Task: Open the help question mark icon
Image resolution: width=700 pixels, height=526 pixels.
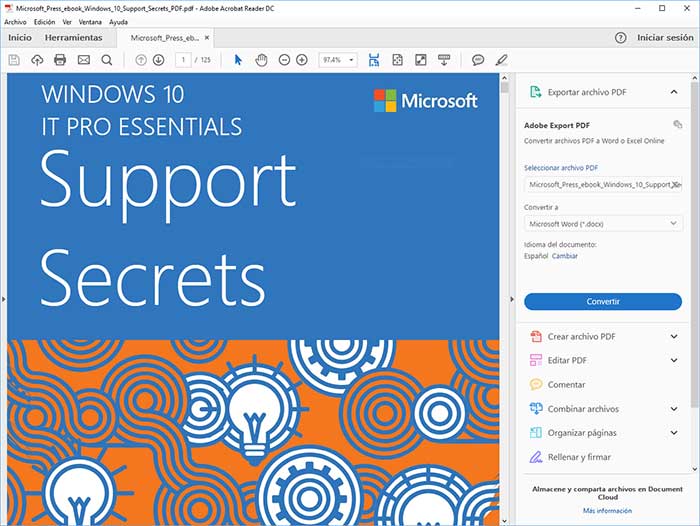Action: [x=621, y=38]
